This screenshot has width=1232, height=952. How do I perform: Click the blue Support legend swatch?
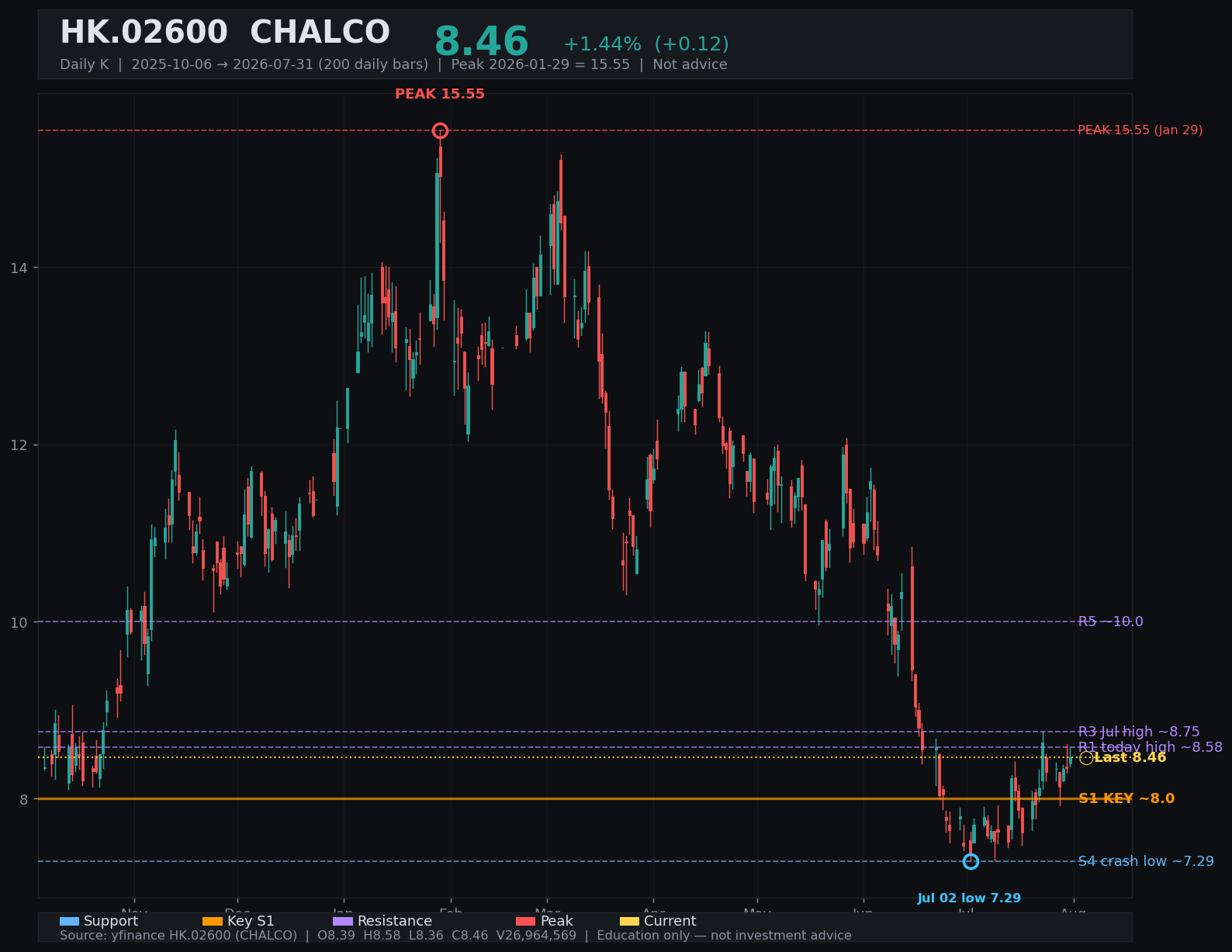pyautogui.click(x=69, y=921)
